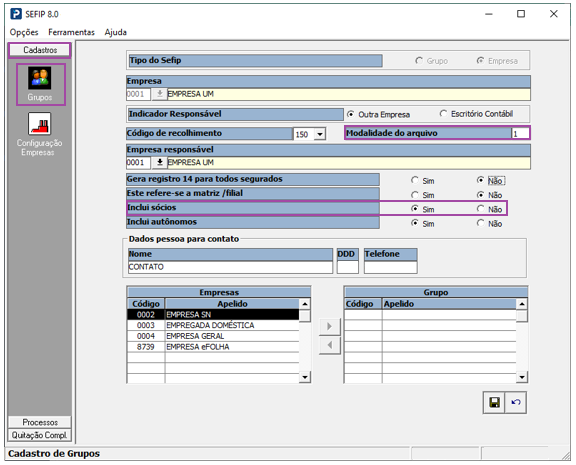Open the Opções menu

[24, 32]
